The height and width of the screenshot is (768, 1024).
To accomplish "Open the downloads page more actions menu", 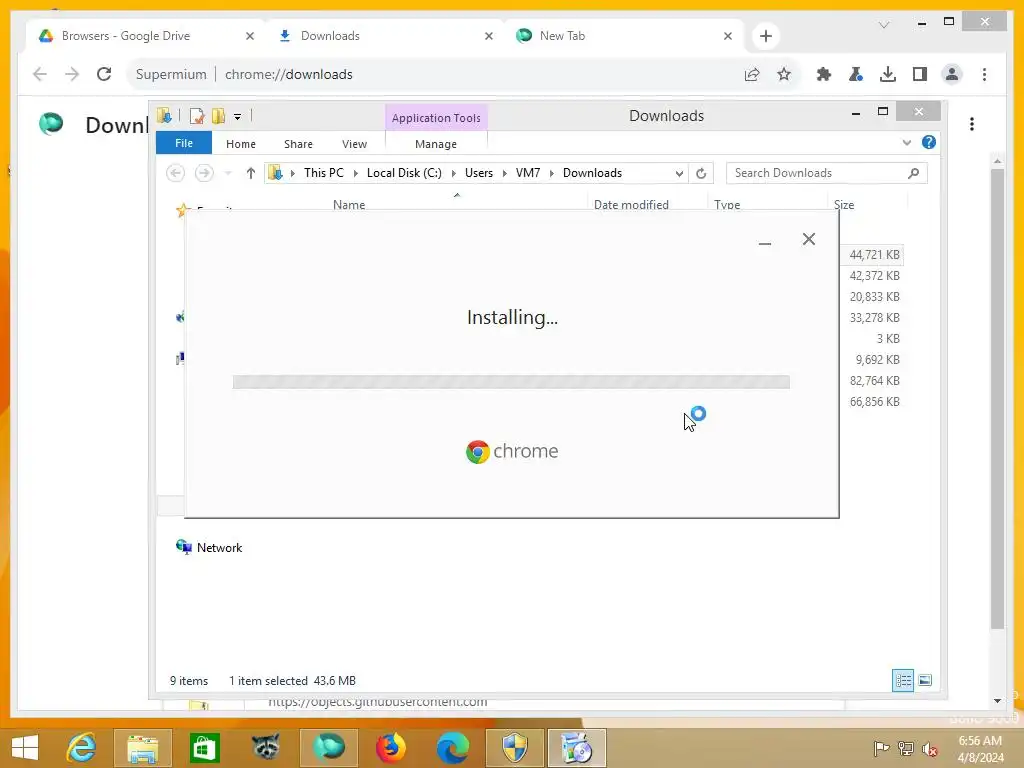I will (x=972, y=124).
